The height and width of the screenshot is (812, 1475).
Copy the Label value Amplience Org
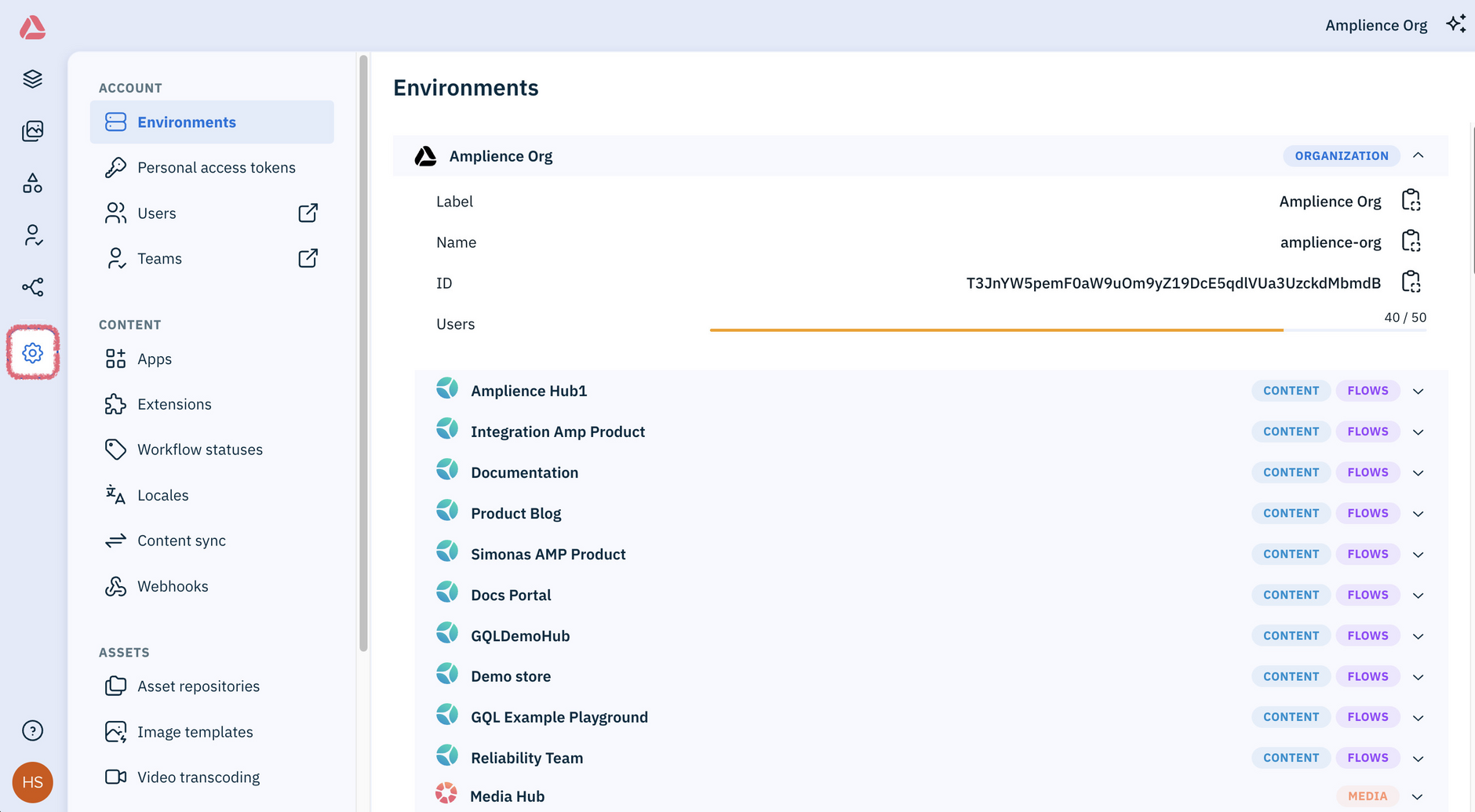[1411, 201]
